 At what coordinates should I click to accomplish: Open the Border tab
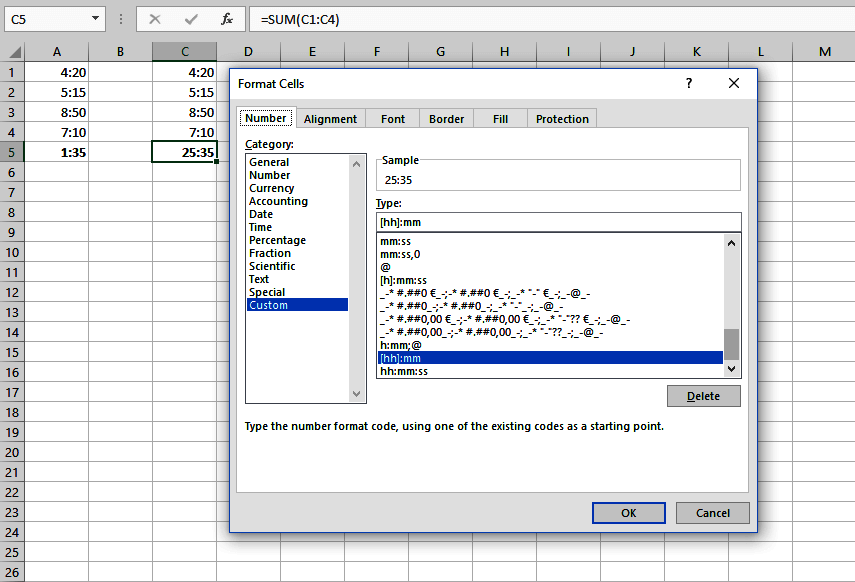[x=445, y=118]
